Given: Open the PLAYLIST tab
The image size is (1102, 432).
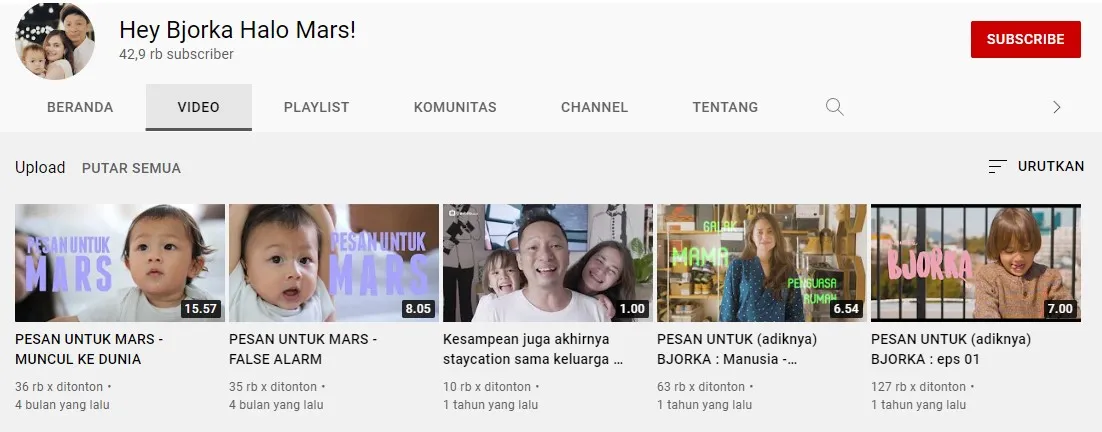Looking at the screenshot, I should tap(316, 107).
